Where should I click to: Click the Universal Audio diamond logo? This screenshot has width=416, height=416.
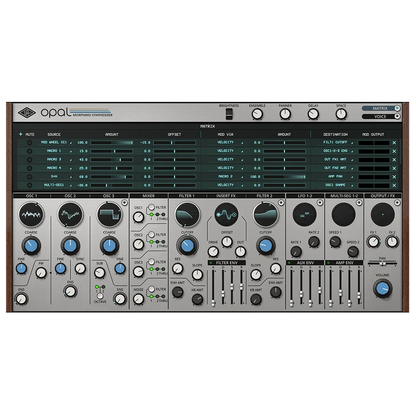point(27,113)
